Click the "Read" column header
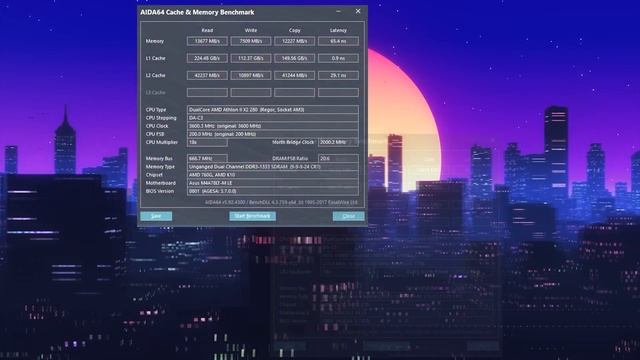The height and width of the screenshot is (360, 640). 207,30
